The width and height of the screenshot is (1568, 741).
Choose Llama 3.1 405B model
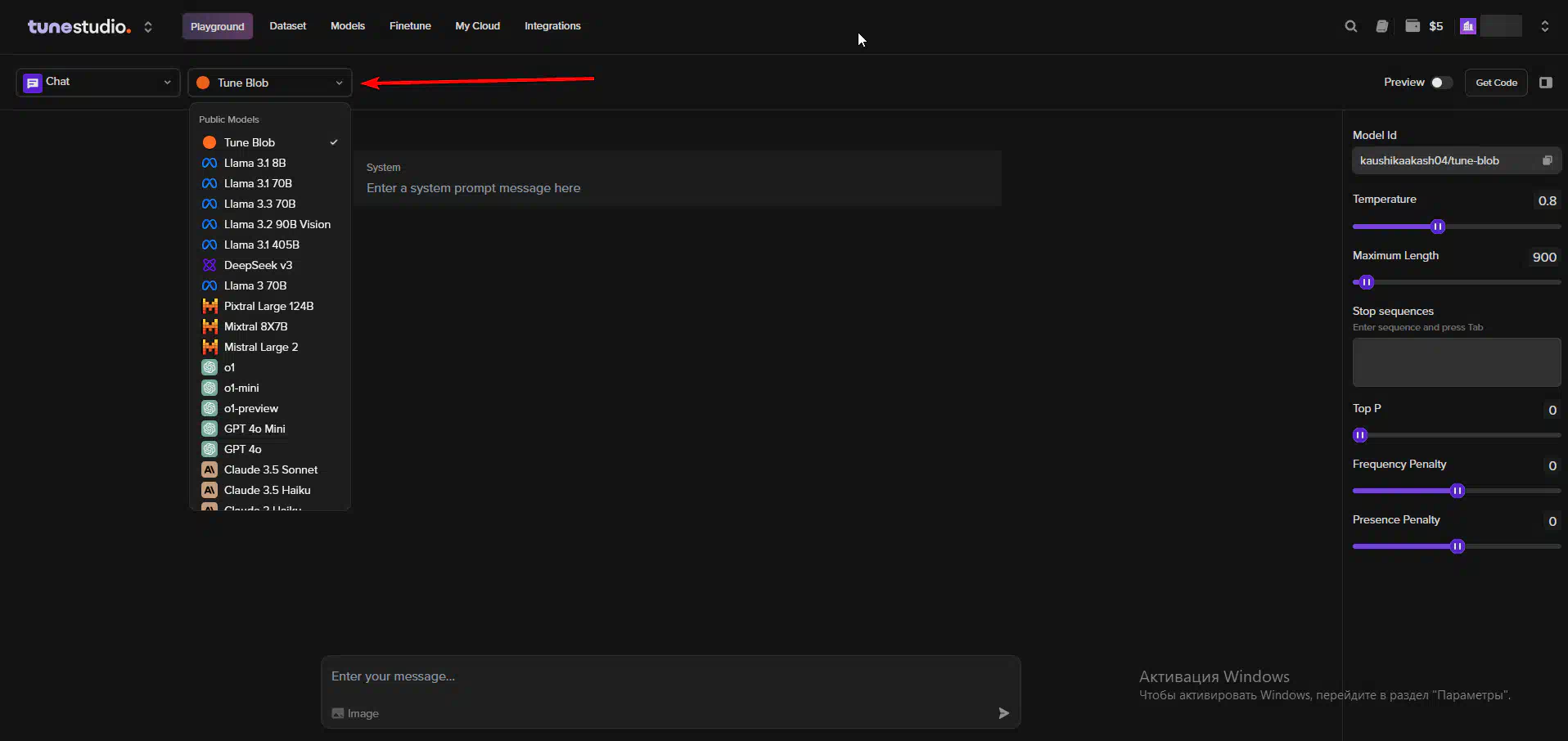[270, 245]
